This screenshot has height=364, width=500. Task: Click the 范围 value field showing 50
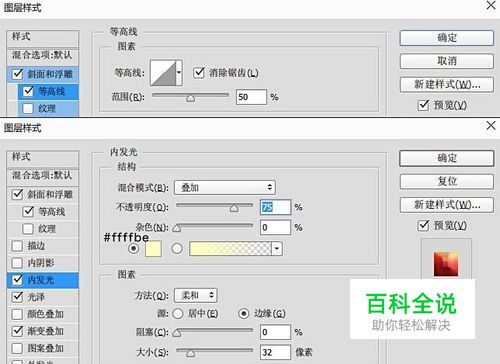pos(251,97)
